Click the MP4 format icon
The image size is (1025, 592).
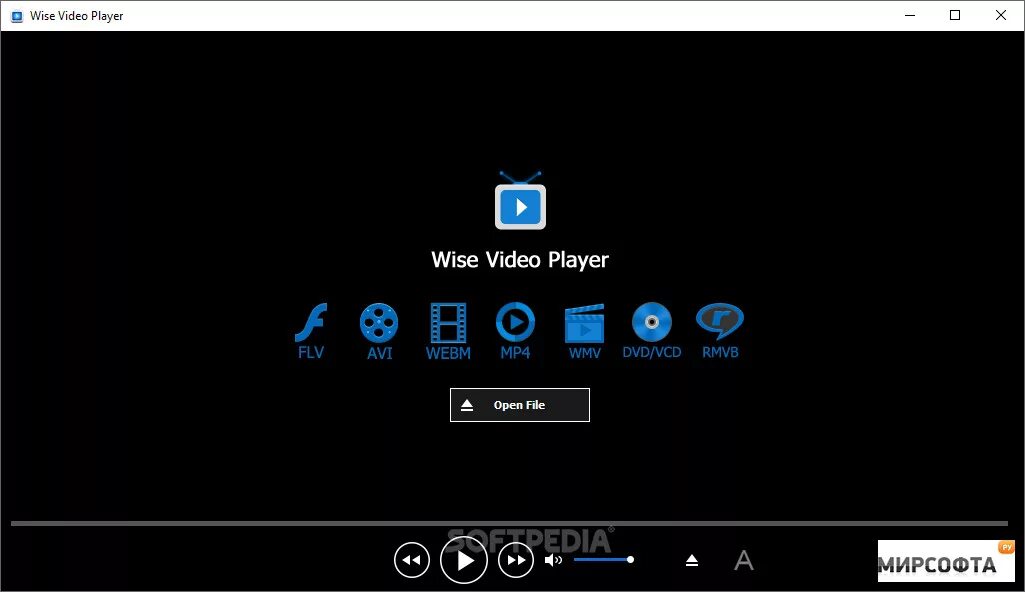[515, 331]
